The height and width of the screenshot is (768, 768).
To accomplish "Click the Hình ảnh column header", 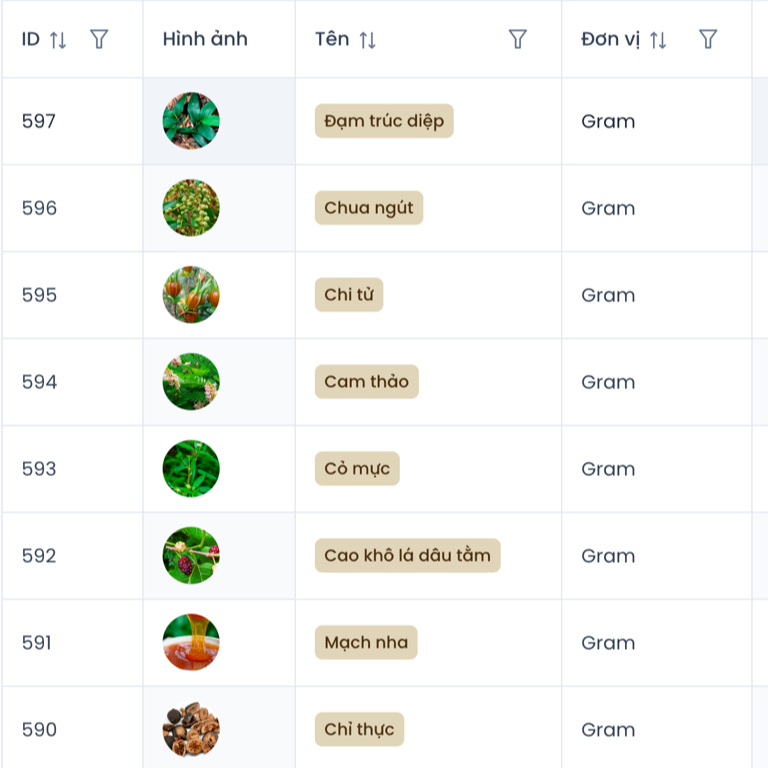I will point(205,39).
